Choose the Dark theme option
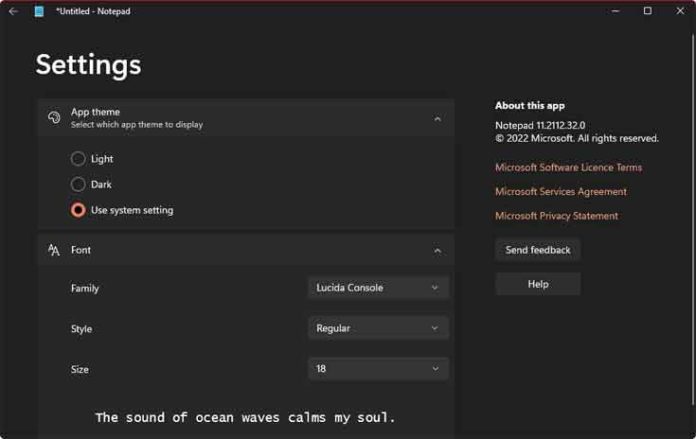The height and width of the screenshot is (439, 696). tap(78, 185)
